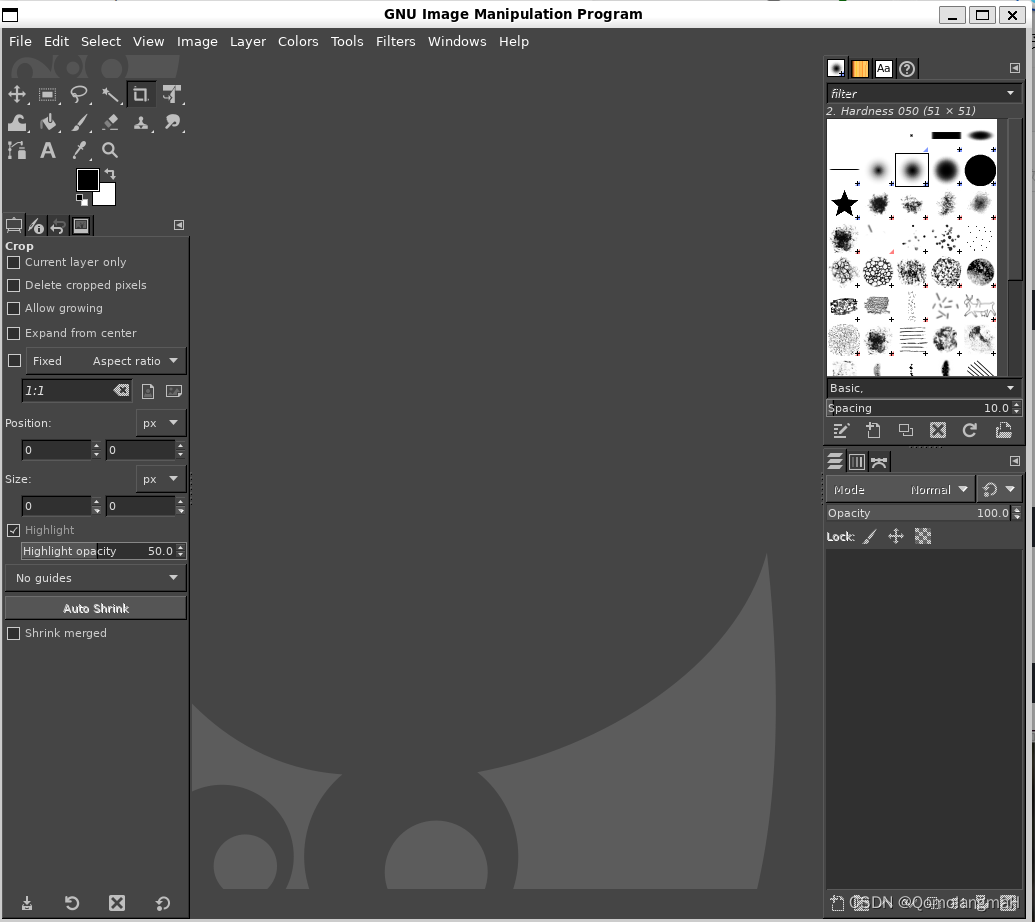
Task: Select the Move tool
Action: 17,94
